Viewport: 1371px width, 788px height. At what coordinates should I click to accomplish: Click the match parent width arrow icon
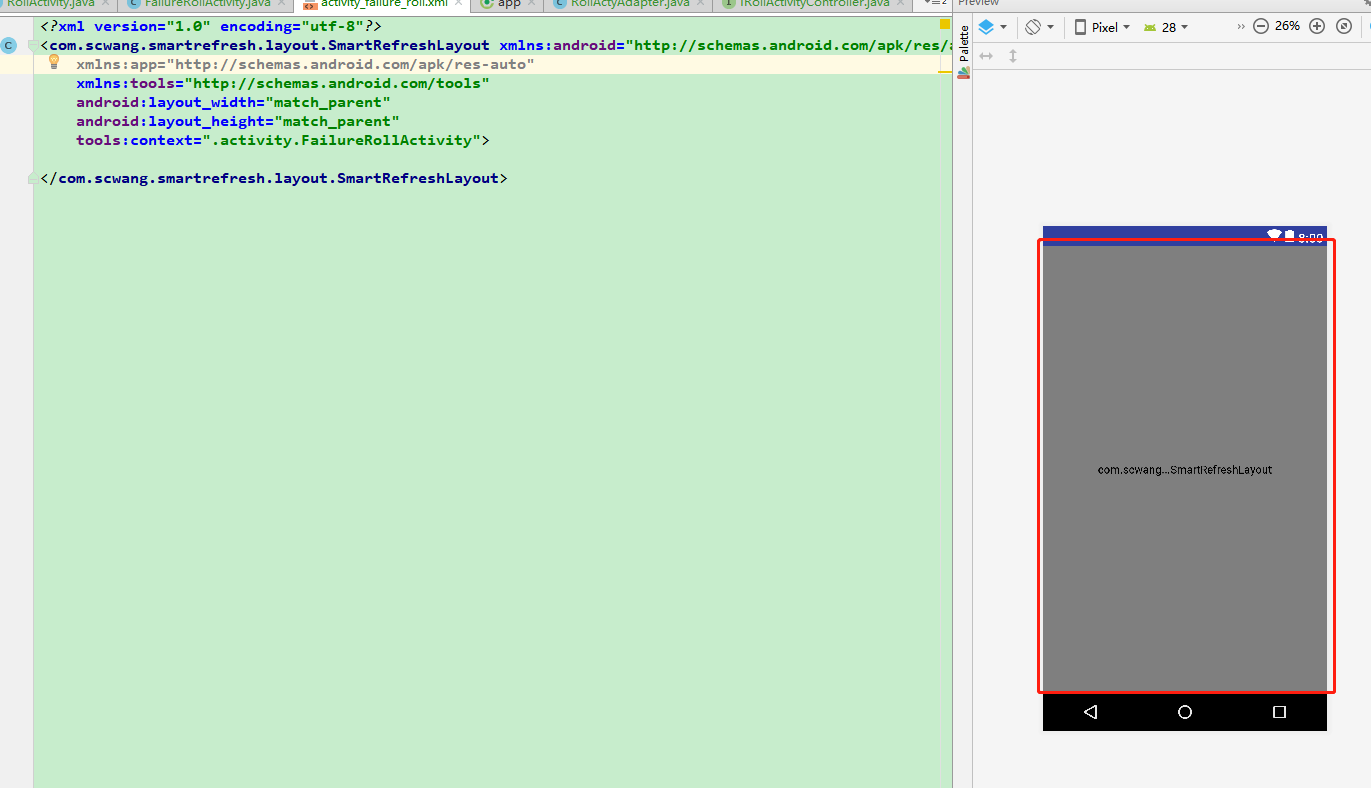pos(986,57)
